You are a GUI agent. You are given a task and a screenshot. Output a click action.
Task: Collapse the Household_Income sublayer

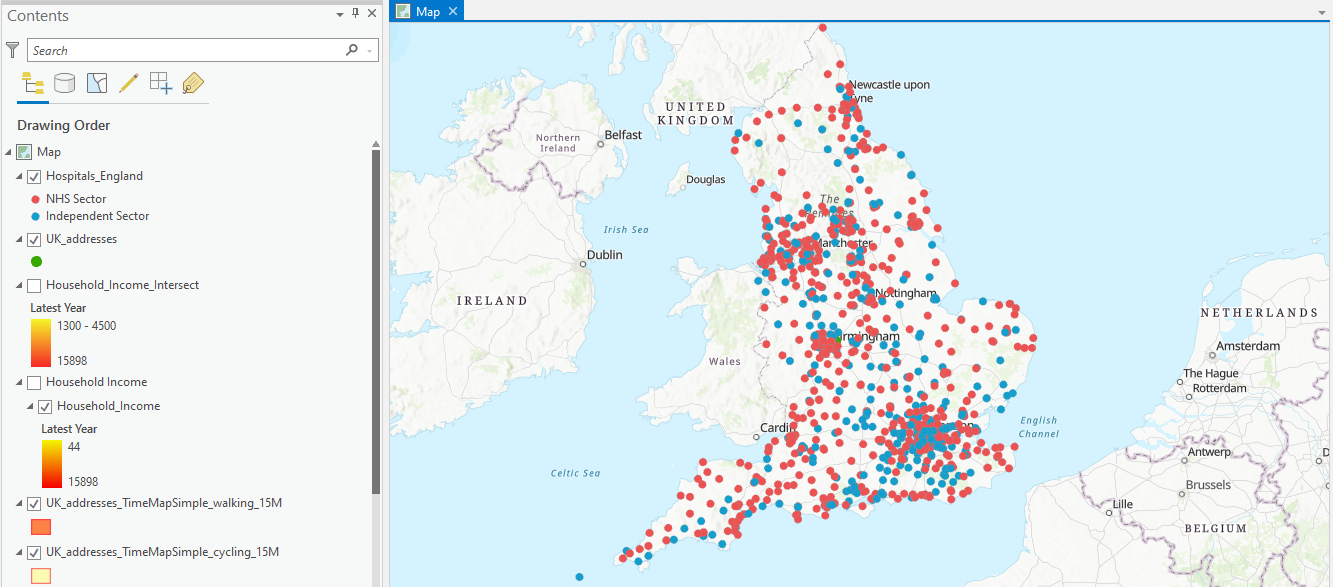[31, 407]
